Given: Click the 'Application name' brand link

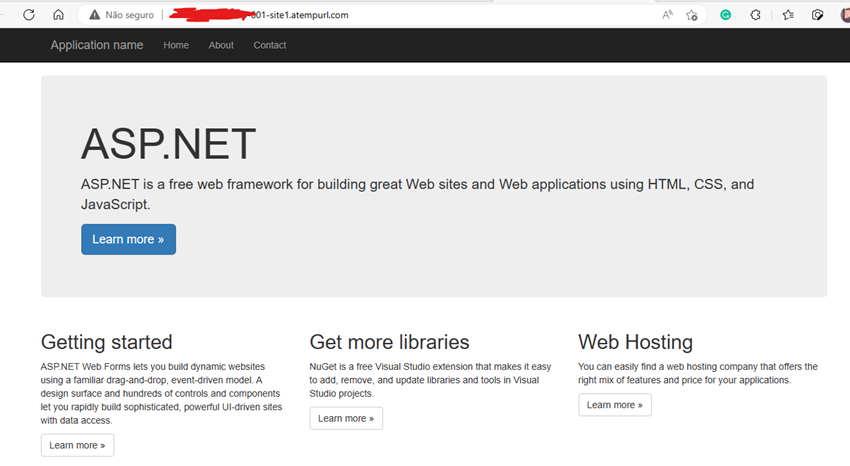Looking at the screenshot, I should [x=97, y=45].
